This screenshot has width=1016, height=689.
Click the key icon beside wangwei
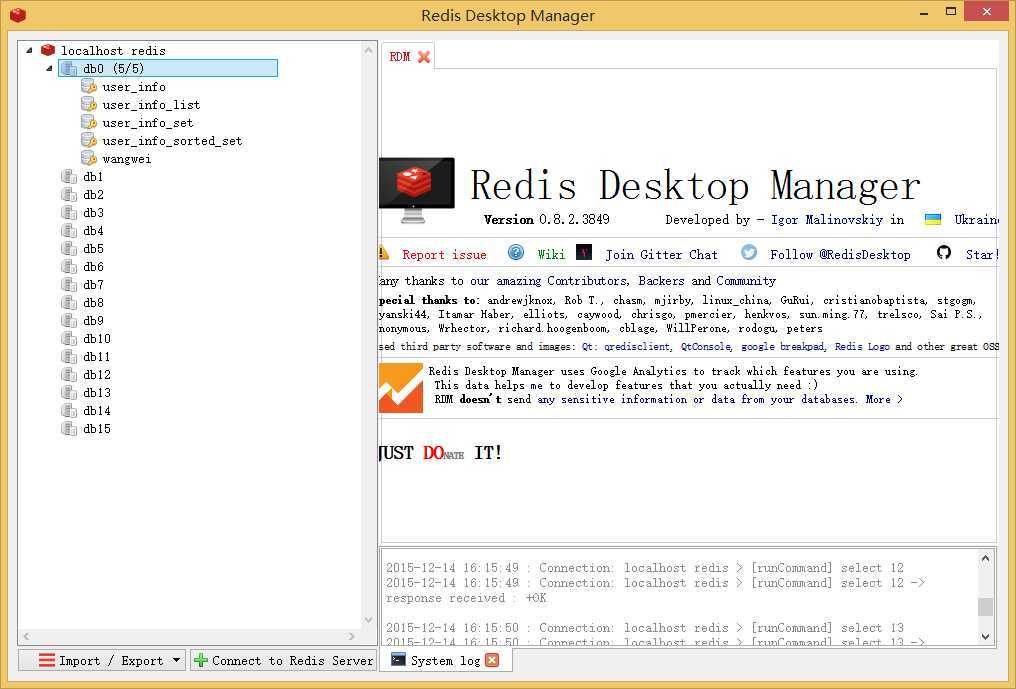tap(89, 158)
